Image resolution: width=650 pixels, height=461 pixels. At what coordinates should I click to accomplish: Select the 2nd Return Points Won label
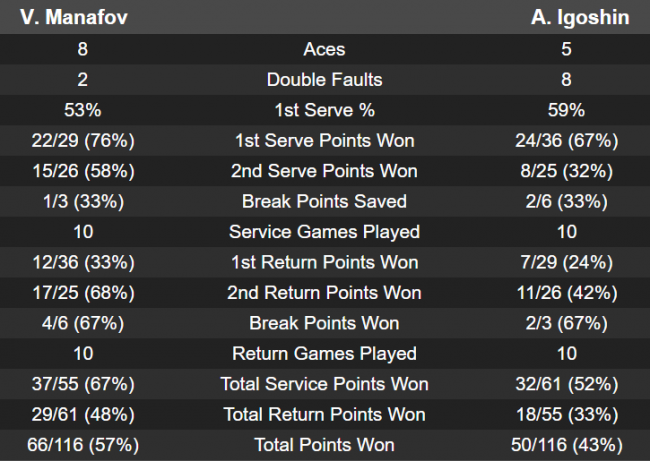pos(324,293)
